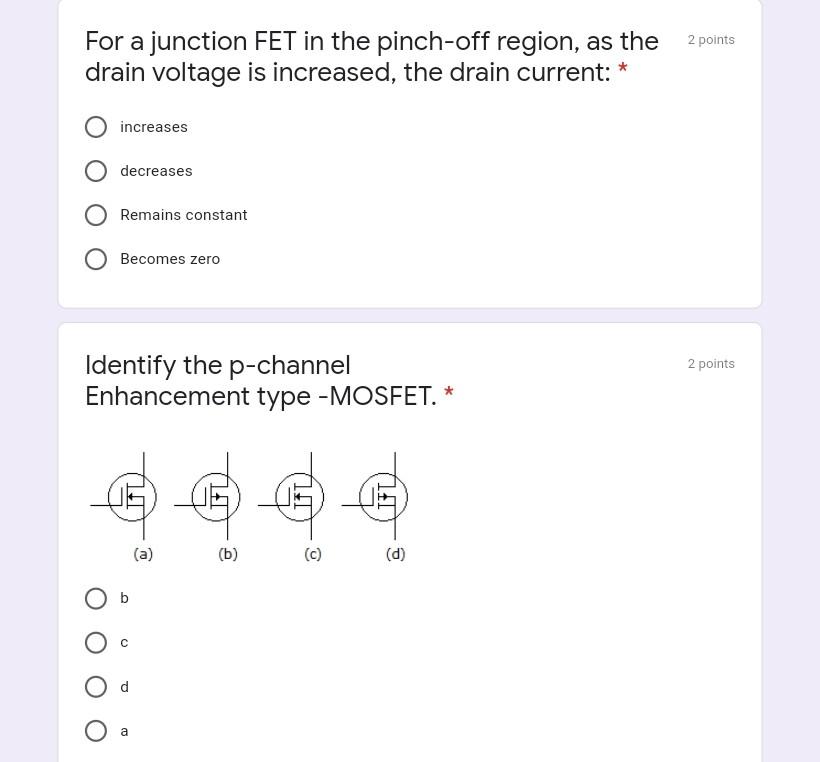Viewport: 820px width, 762px height.
Task: Choose "Remains constant" for the FET question
Action: (x=96, y=215)
